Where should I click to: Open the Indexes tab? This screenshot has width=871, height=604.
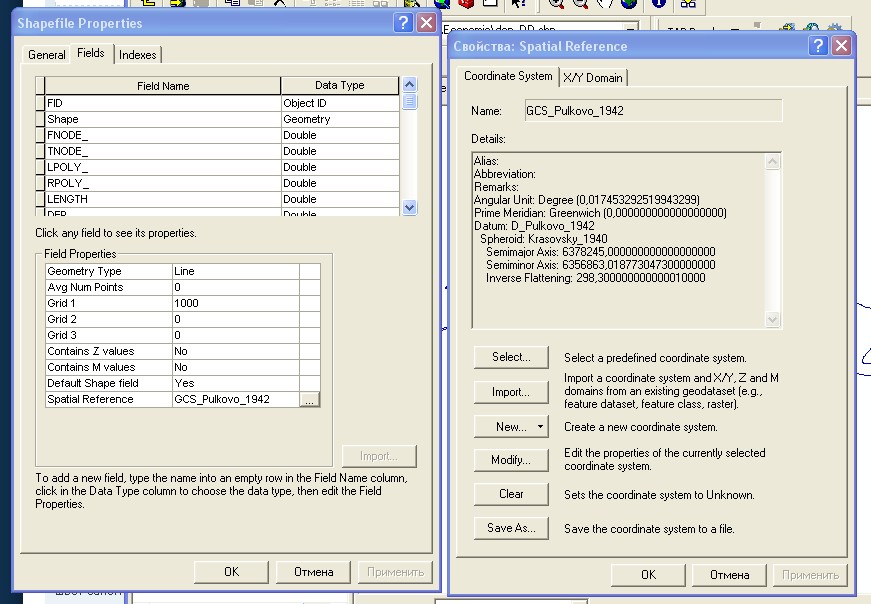pyautogui.click(x=138, y=55)
